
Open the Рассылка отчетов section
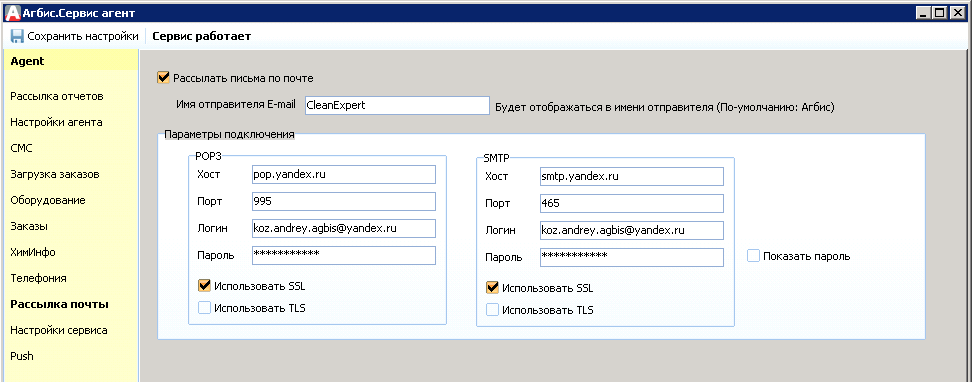pos(56,97)
